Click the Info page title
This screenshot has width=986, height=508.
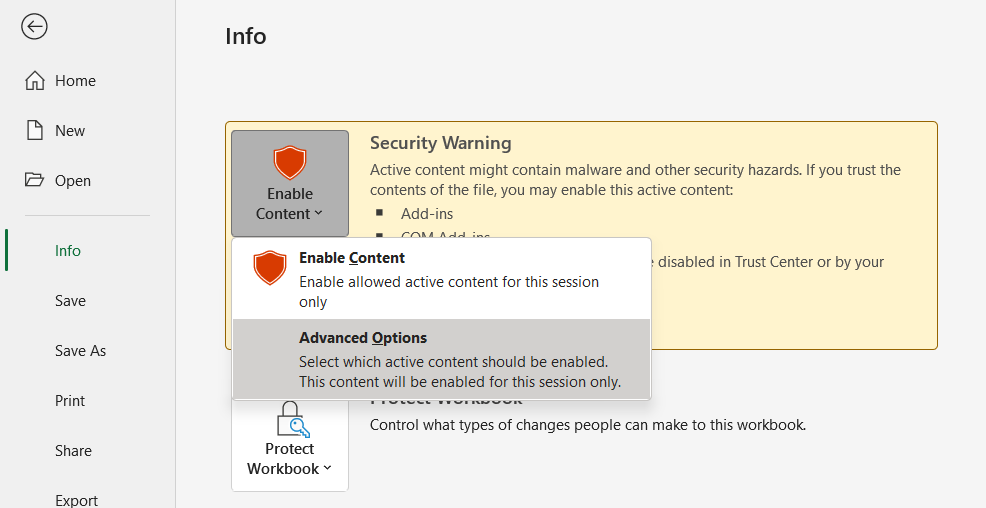(x=246, y=37)
